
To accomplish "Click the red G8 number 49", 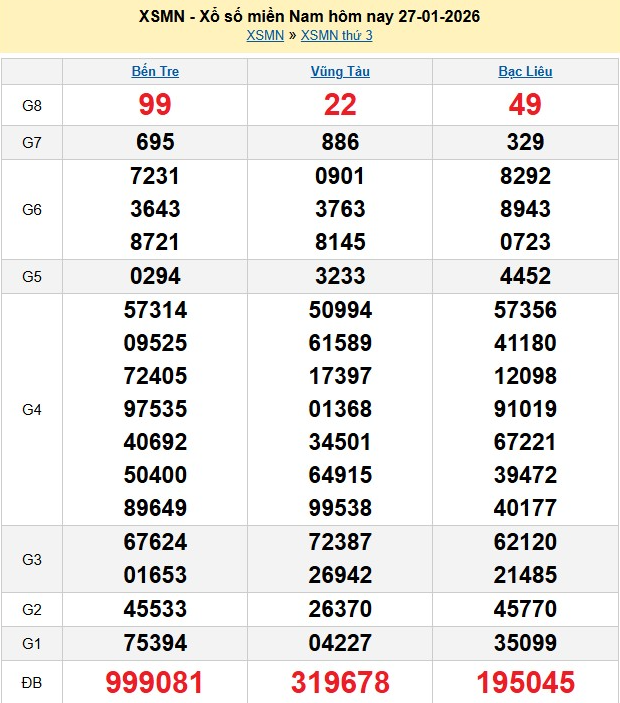I will (x=525, y=105).
